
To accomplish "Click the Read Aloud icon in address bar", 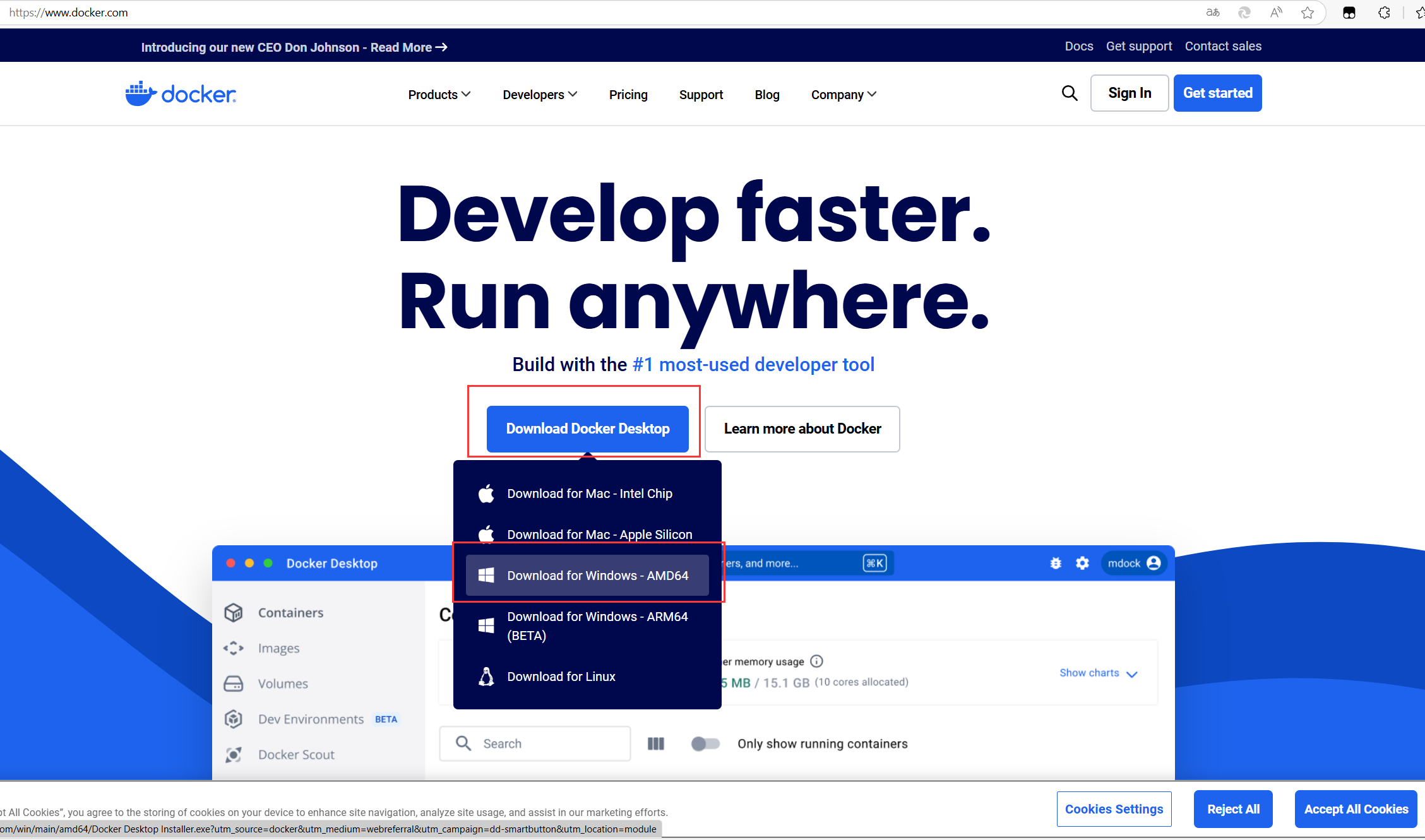I will coord(1276,13).
